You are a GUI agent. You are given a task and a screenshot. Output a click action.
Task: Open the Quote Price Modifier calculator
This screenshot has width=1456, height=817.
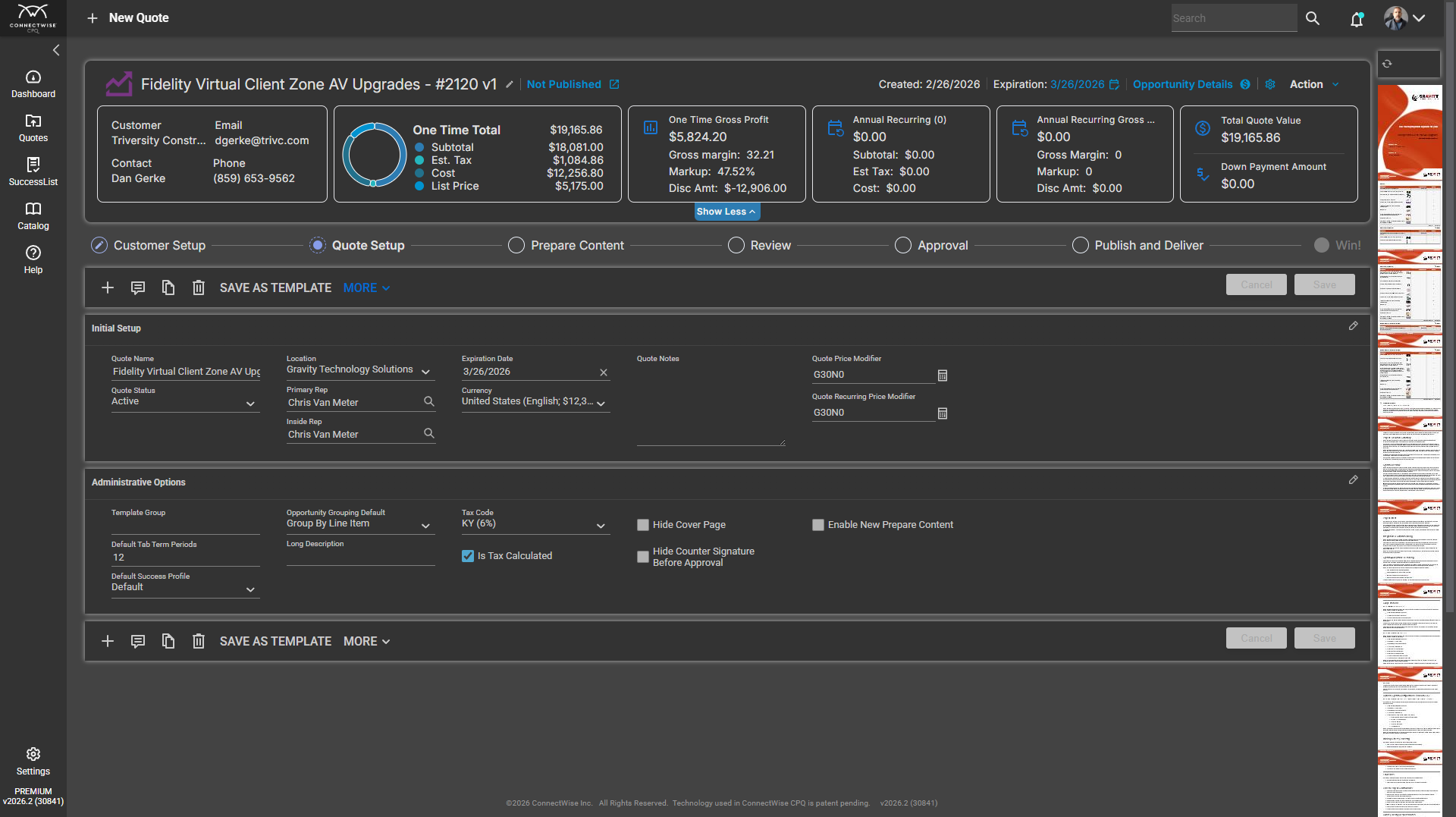[x=942, y=376]
